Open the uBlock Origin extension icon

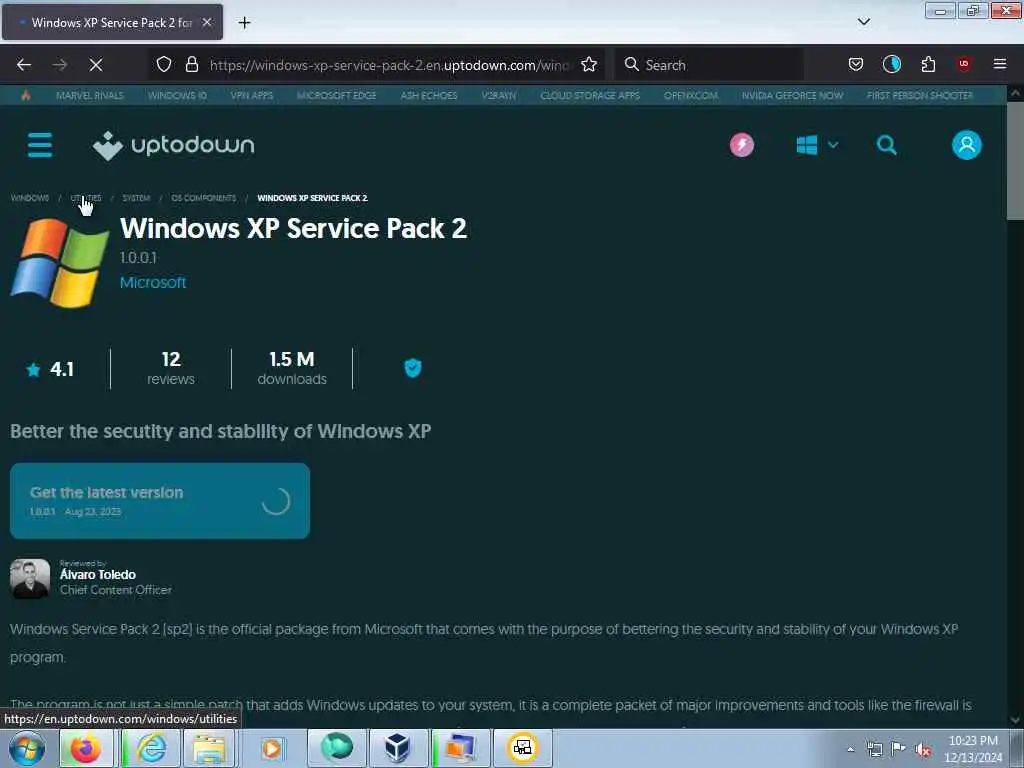[963, 64]
